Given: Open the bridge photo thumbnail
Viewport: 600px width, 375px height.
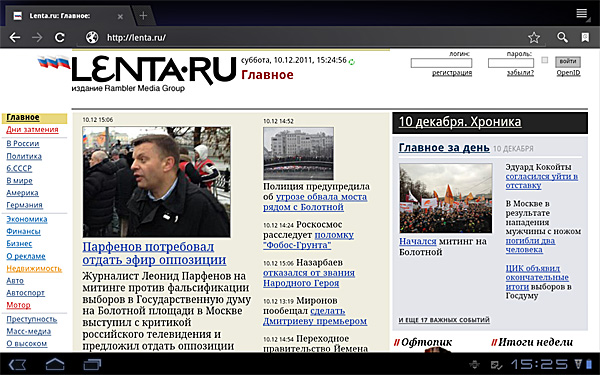Looking at the screenshot, I should [x=298, y=153].
